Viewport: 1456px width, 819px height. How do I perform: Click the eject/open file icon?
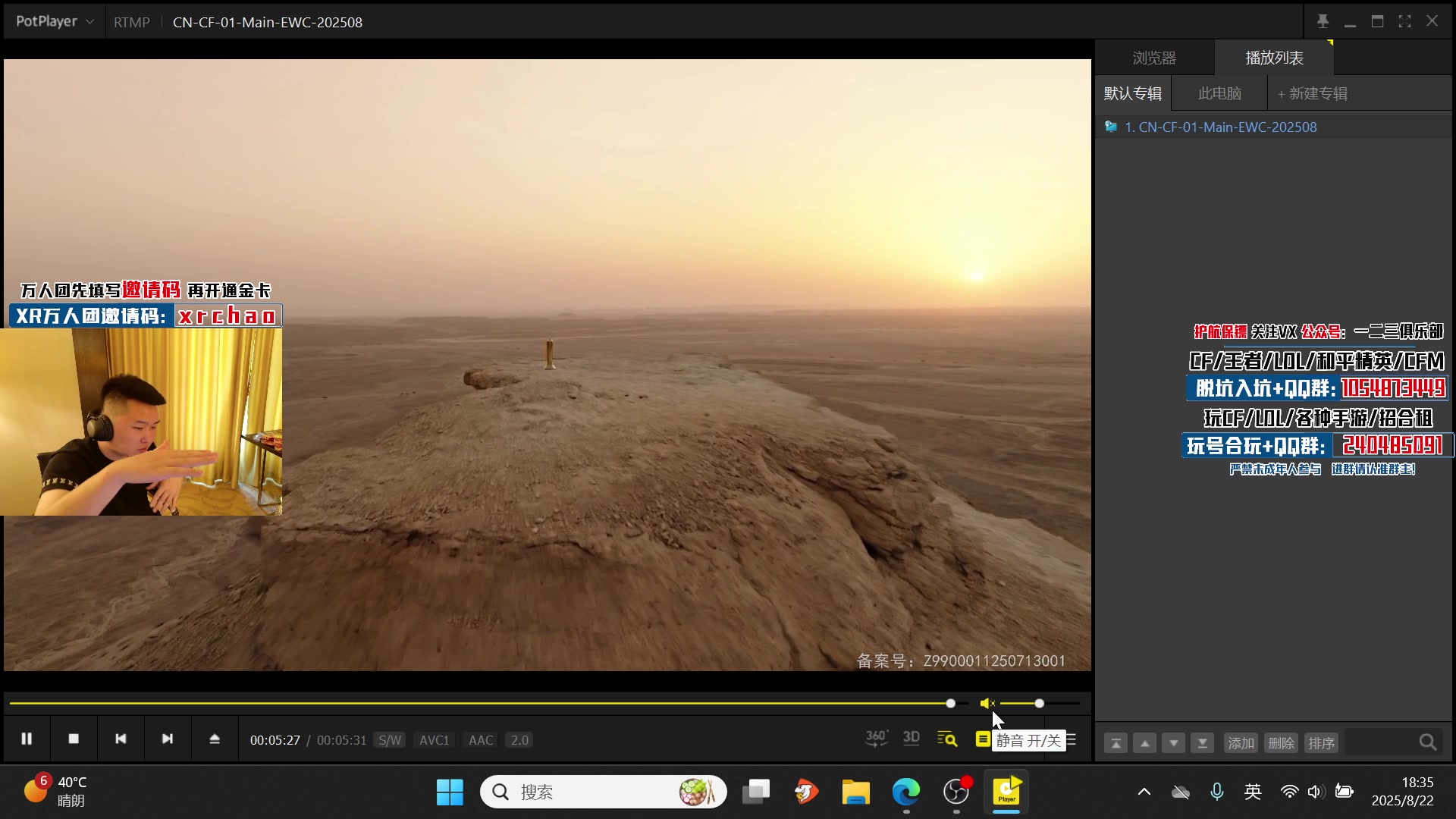[215, 739]
